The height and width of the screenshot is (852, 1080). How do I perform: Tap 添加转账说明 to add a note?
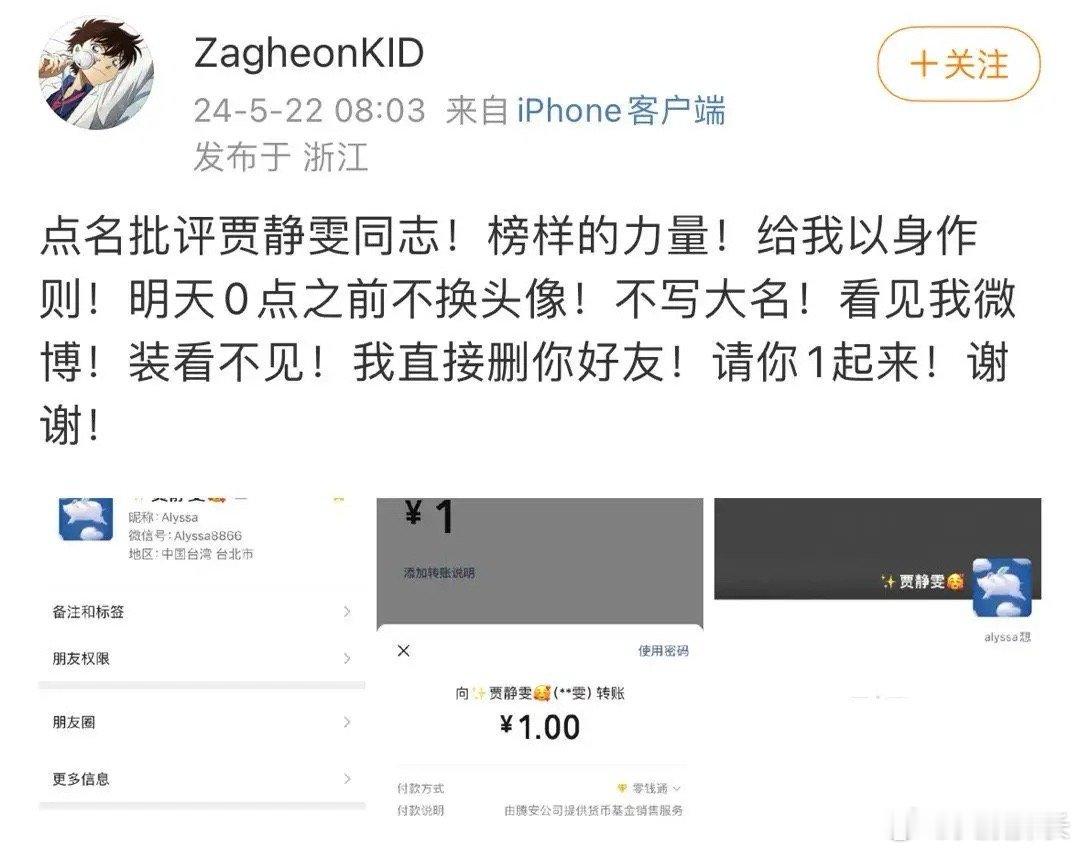click(x=439, y=572)
